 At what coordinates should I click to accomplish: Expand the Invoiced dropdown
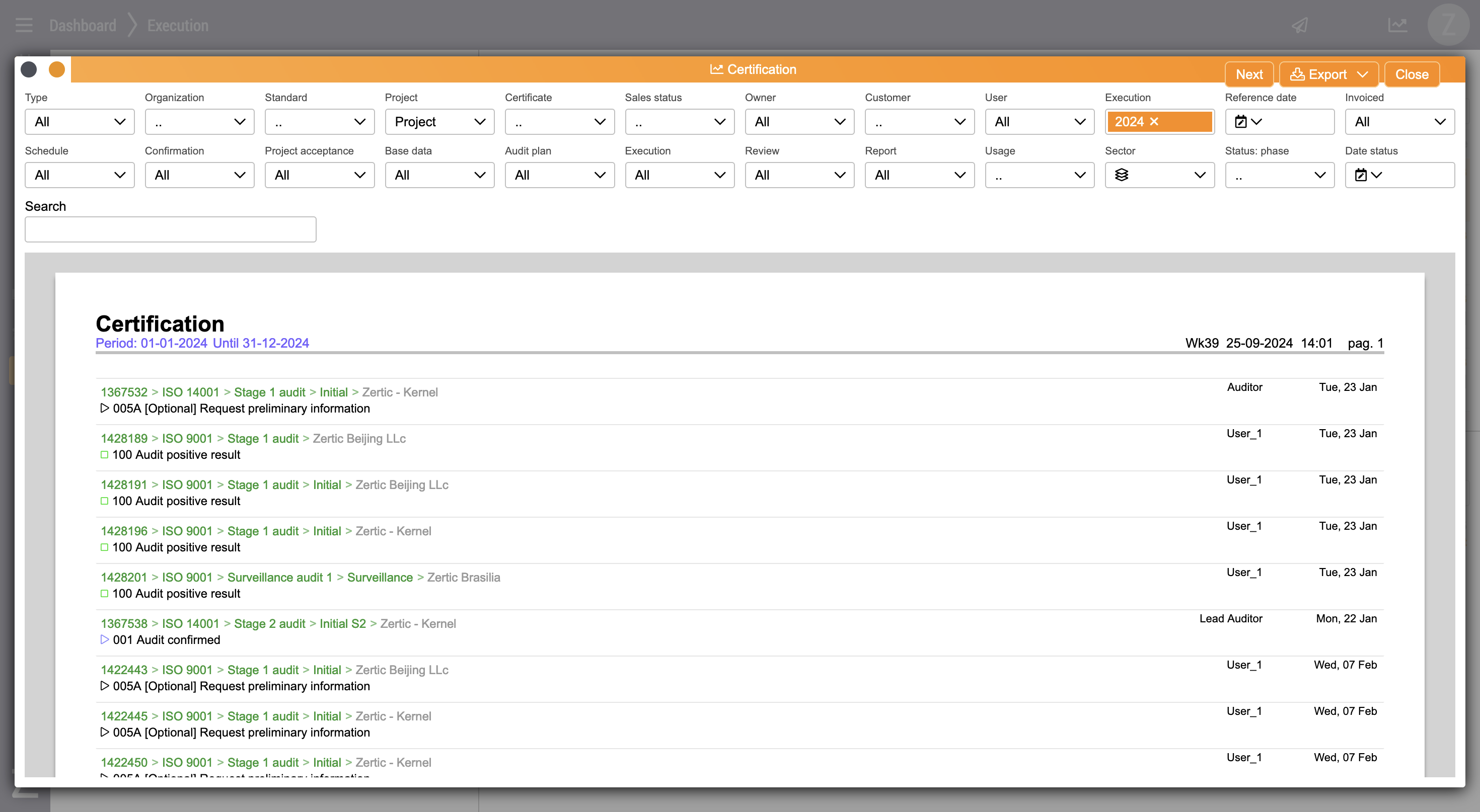[1399, 122]
